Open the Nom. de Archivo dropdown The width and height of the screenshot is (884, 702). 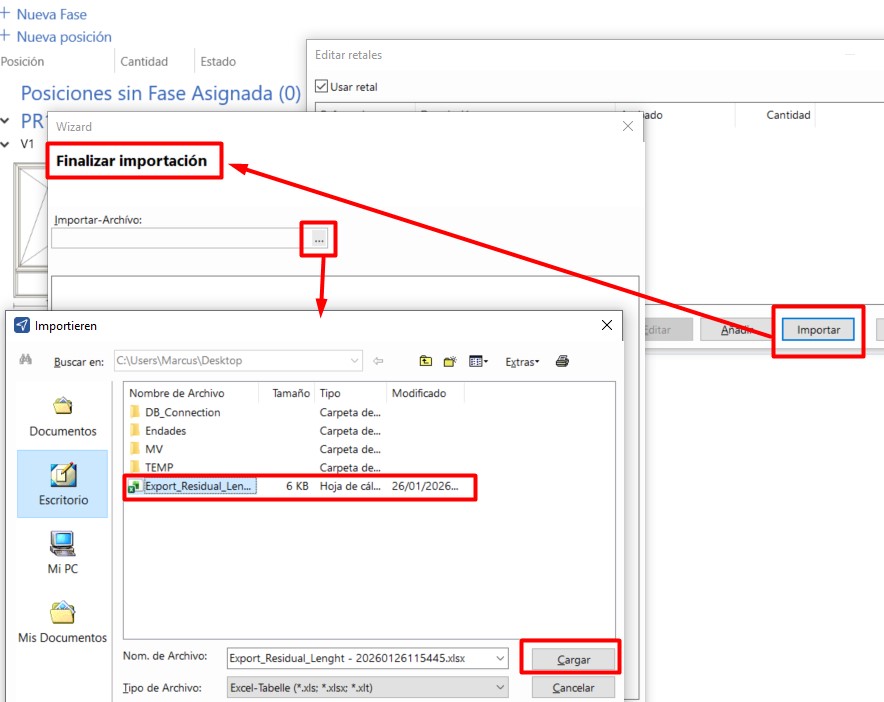click(499, 658)
